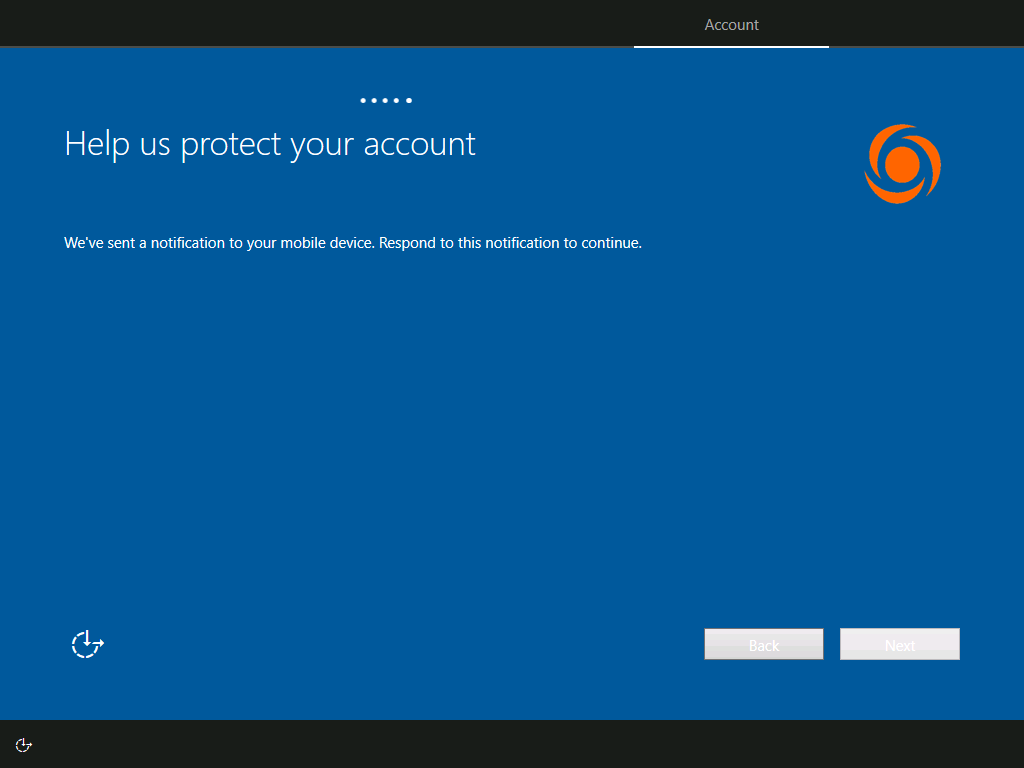Click the middle dot of loading indicator
The width and height of the screenshot is (1024, 768).
point(386,100)
